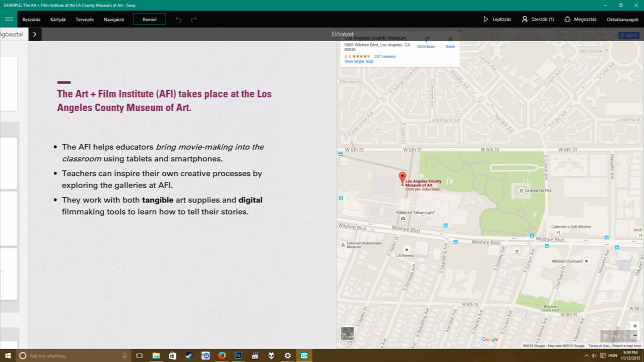The width and height of the screenshot is (644, 362).
Task: Open the 257 reviews link
Action: click(385, 57)
